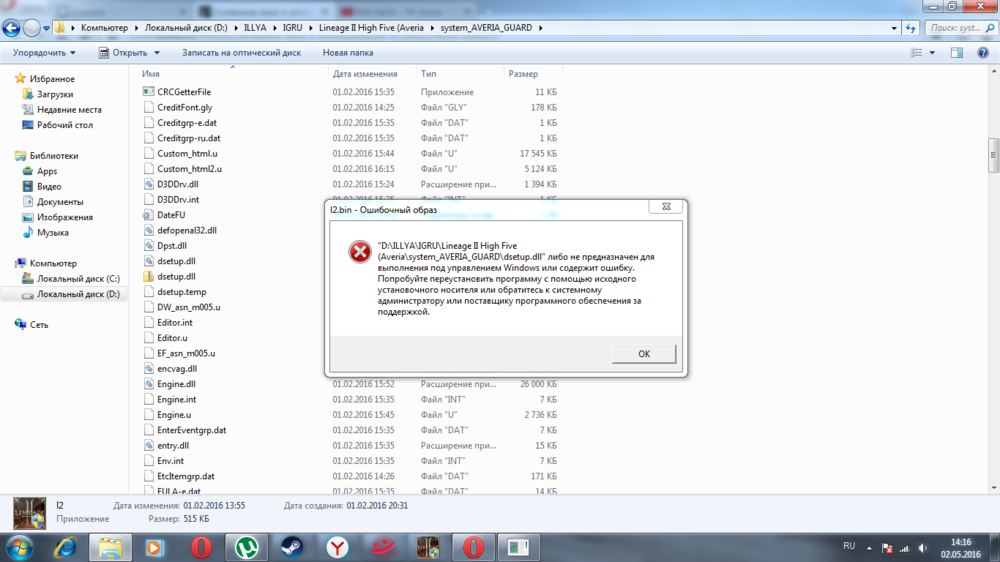Image resolution: width=1000 pixels, height=562 pixels.
Task: Expand the Открыть dropdown arrow
Action: 155,53
